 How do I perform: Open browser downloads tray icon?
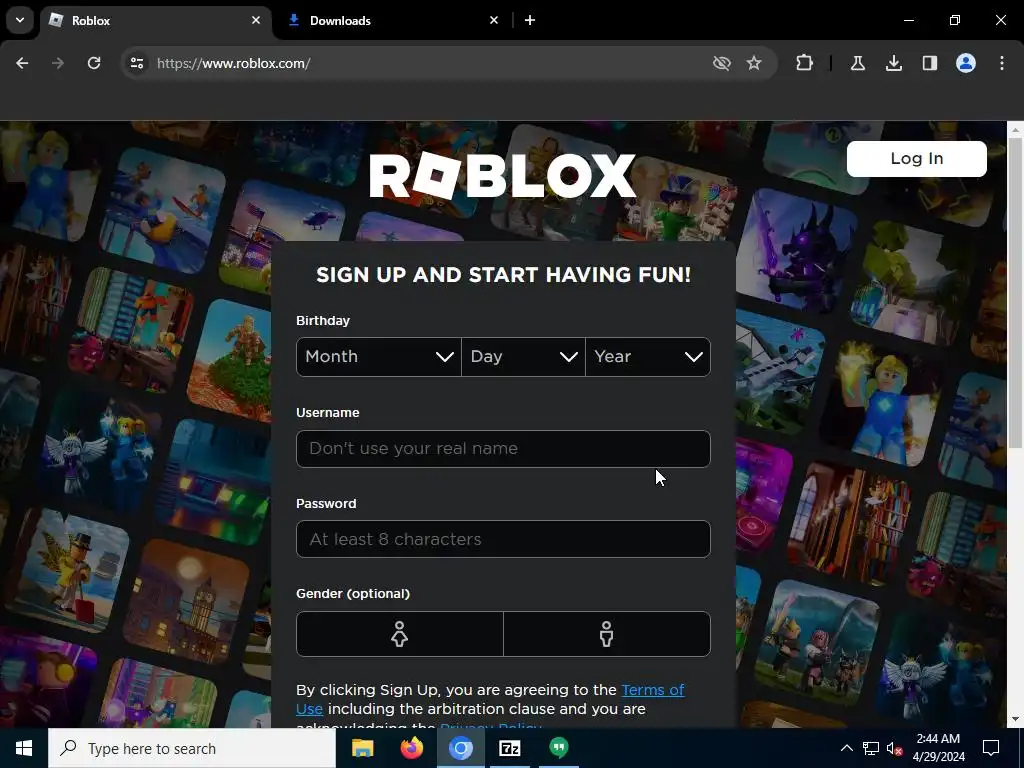point(894,63)
